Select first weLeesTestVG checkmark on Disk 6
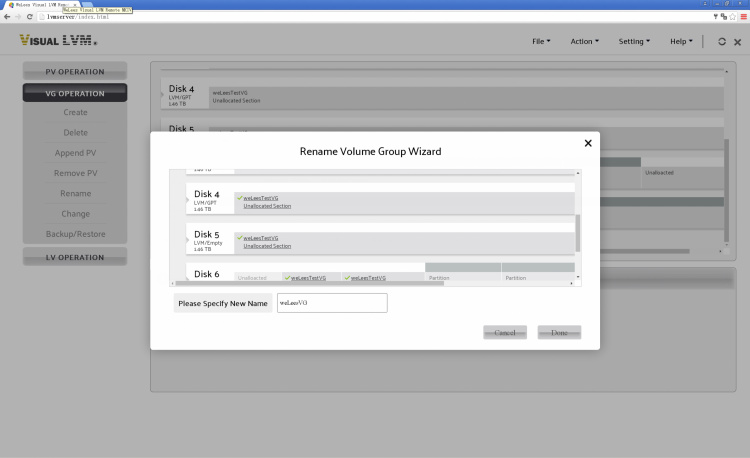Image resolution: width=750 pixels, height=458 pixels. (x=287, y=277)
